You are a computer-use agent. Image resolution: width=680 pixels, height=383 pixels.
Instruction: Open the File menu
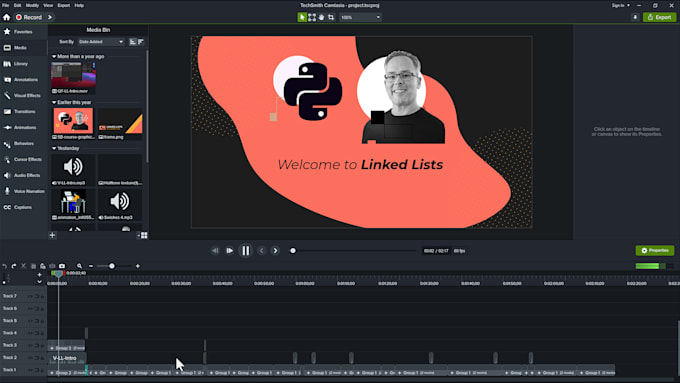6,5
